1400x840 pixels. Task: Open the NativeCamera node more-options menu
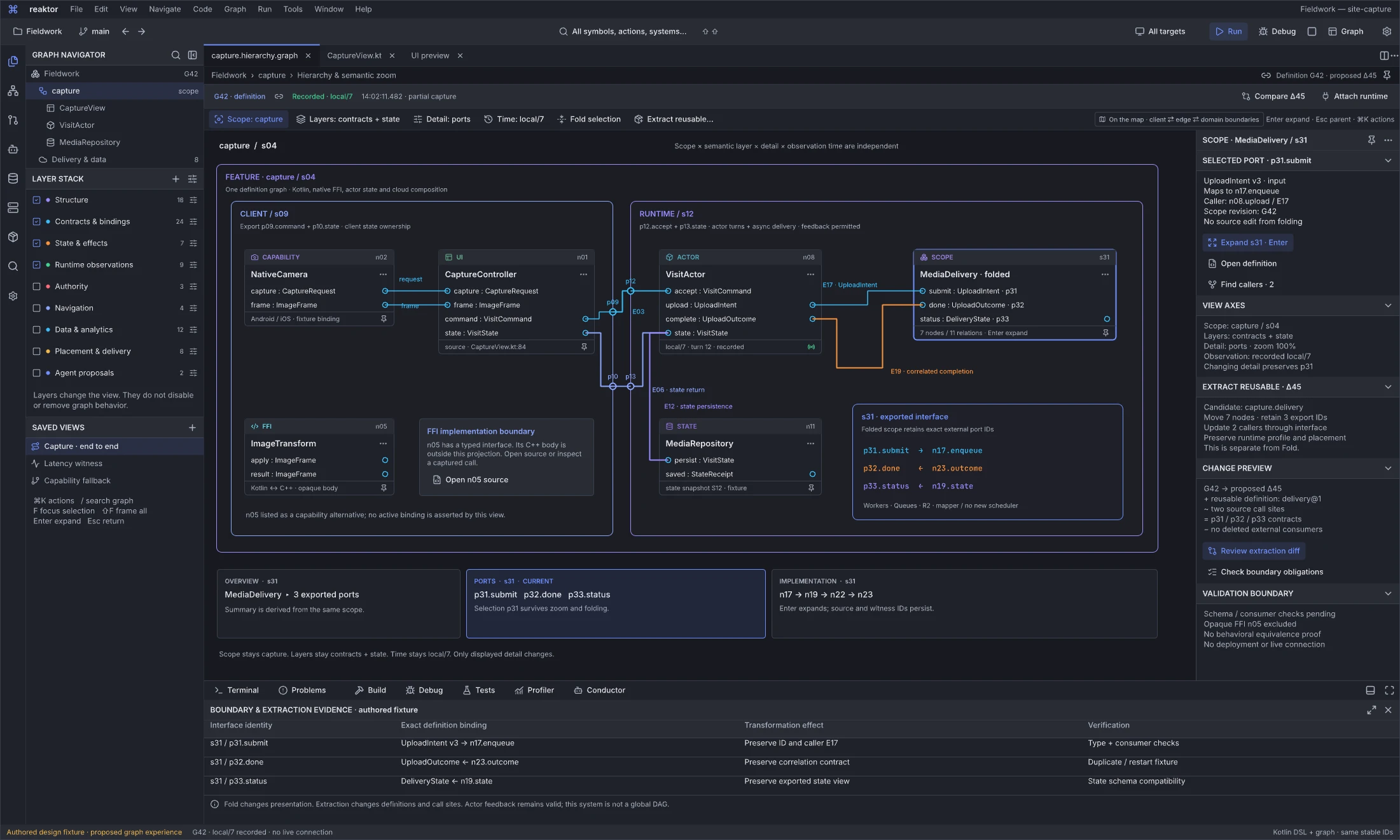coord(383,275)
